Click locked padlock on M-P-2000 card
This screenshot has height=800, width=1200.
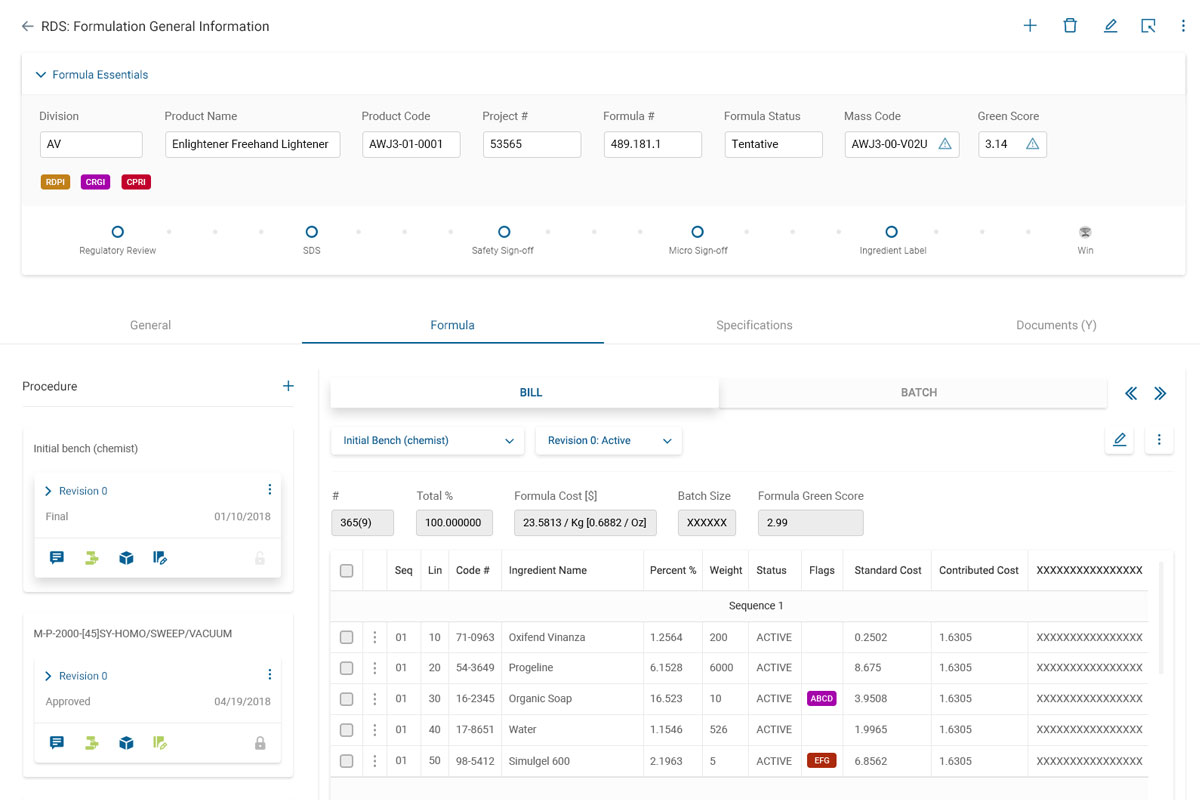260,743
